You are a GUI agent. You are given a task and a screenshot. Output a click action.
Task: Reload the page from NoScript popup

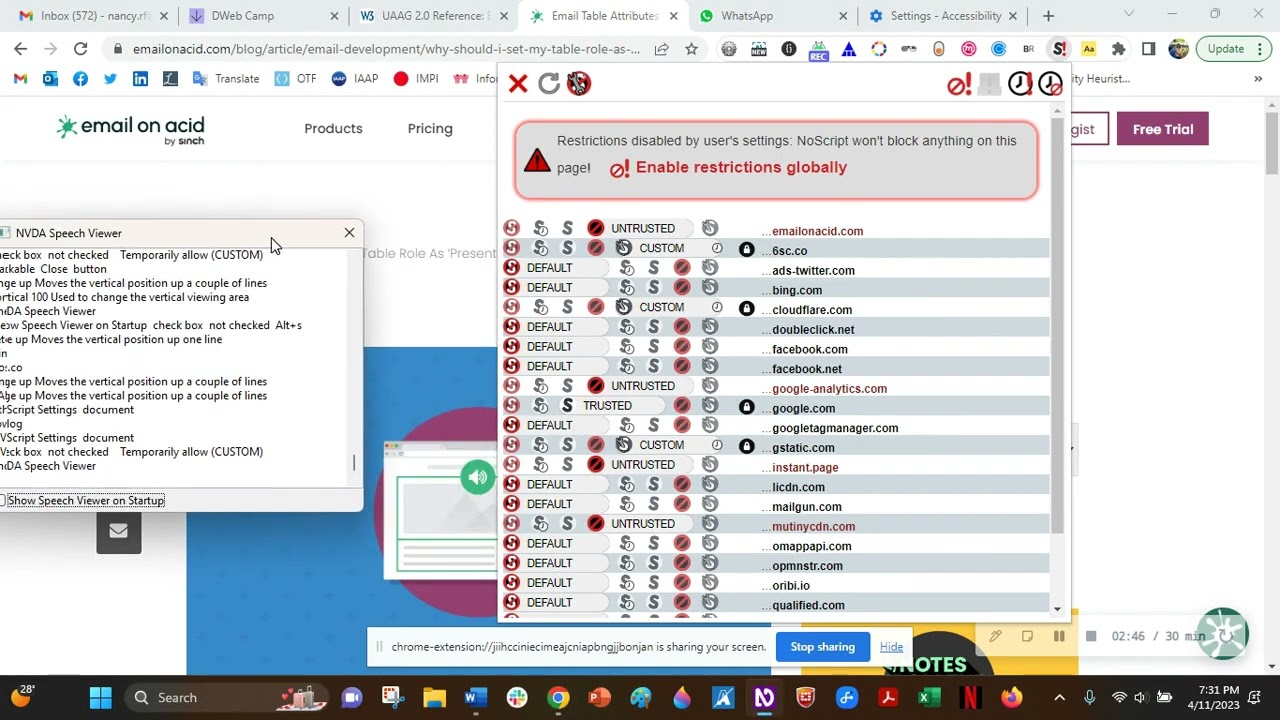click(548, 84)
